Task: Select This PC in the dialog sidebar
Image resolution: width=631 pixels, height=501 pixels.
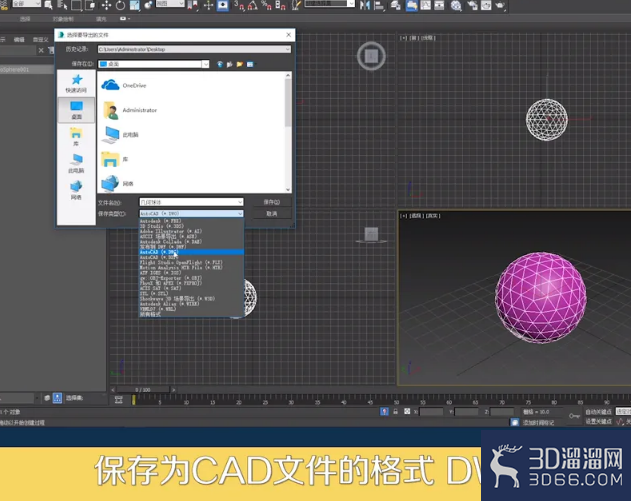Action: point(76,163)
